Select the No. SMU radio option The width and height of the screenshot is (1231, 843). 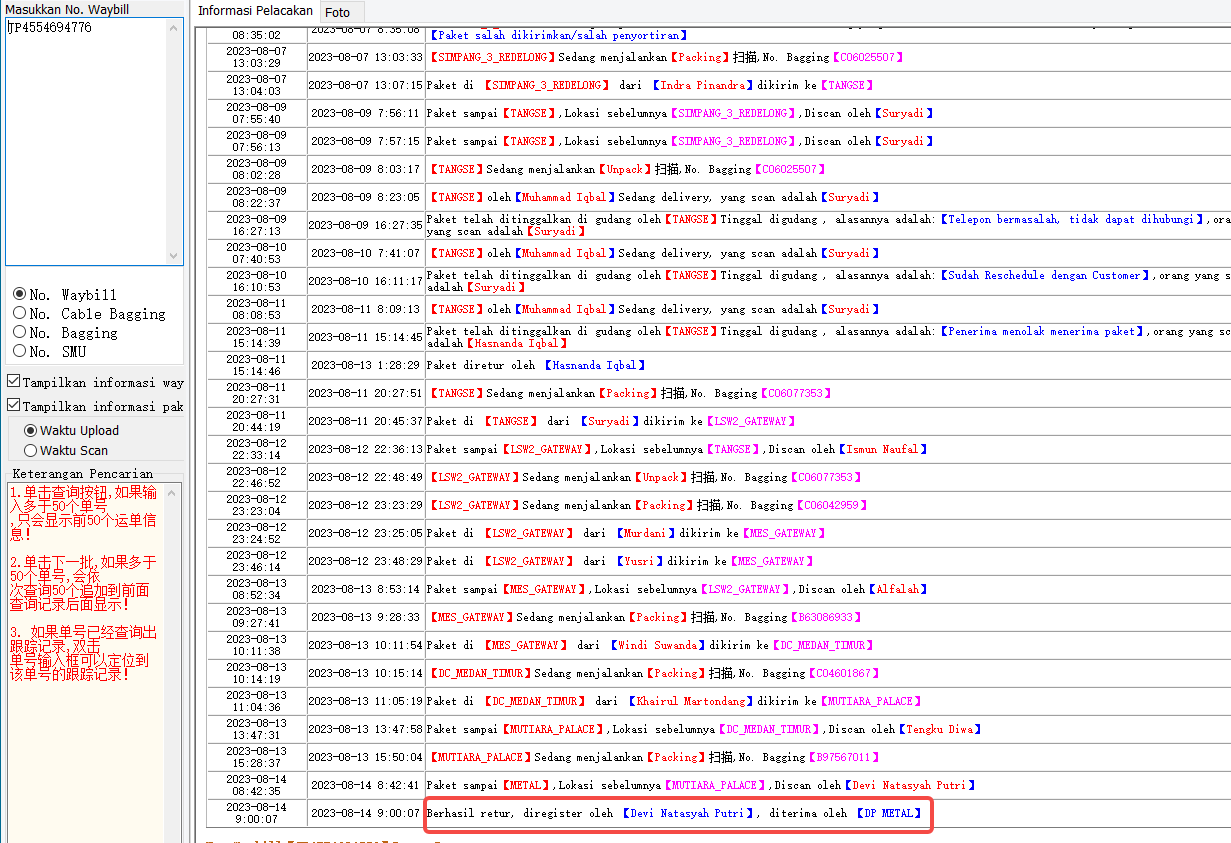tap(50, 351)
